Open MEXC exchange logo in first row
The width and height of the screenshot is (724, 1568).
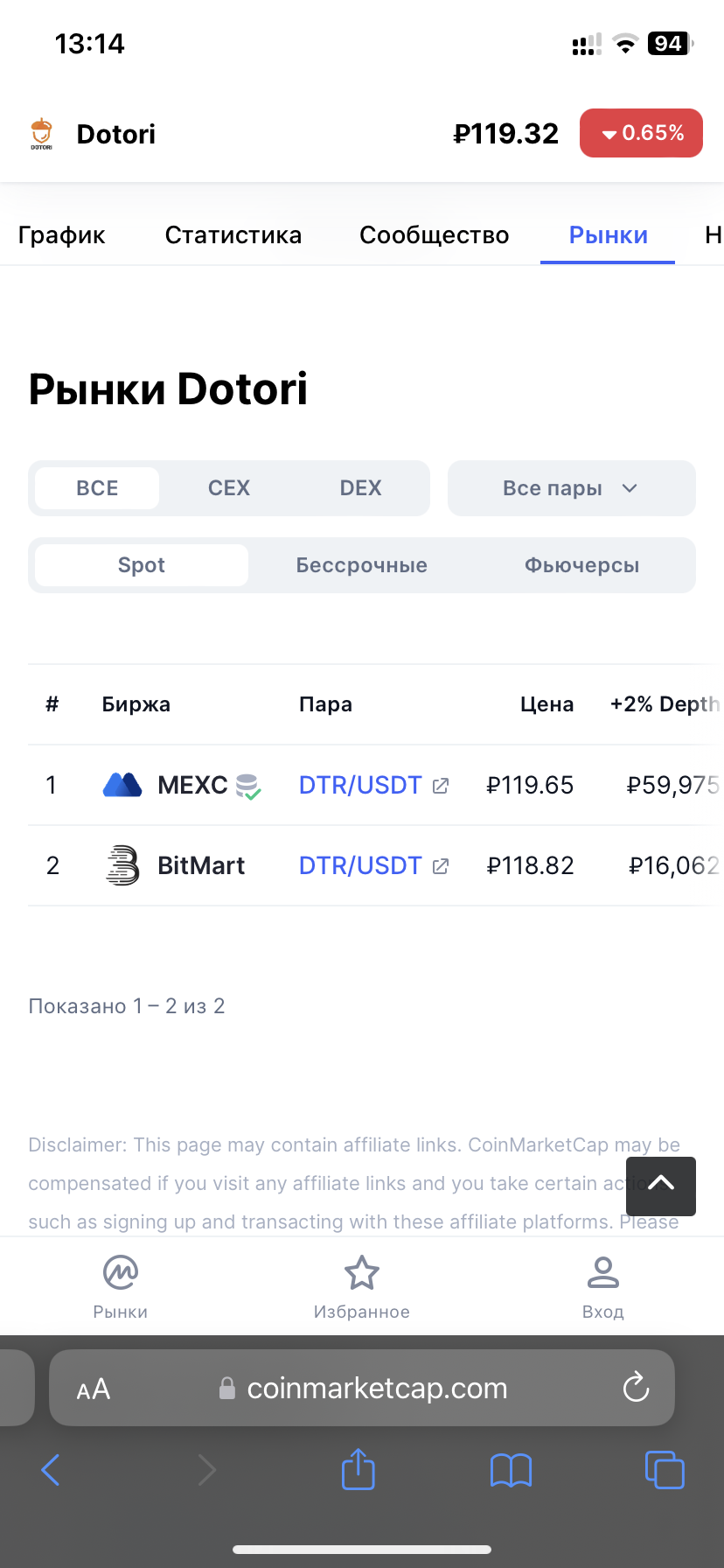[122, 785]
